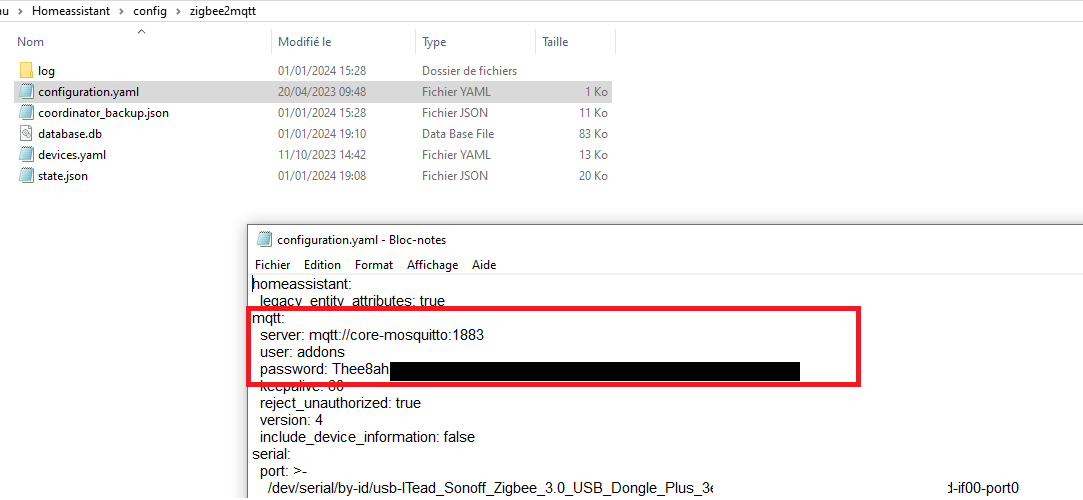The width and height of the screenshot is (1083, 500).
Task: Select the devices.yaml file name
Action: tap(72, 155)
